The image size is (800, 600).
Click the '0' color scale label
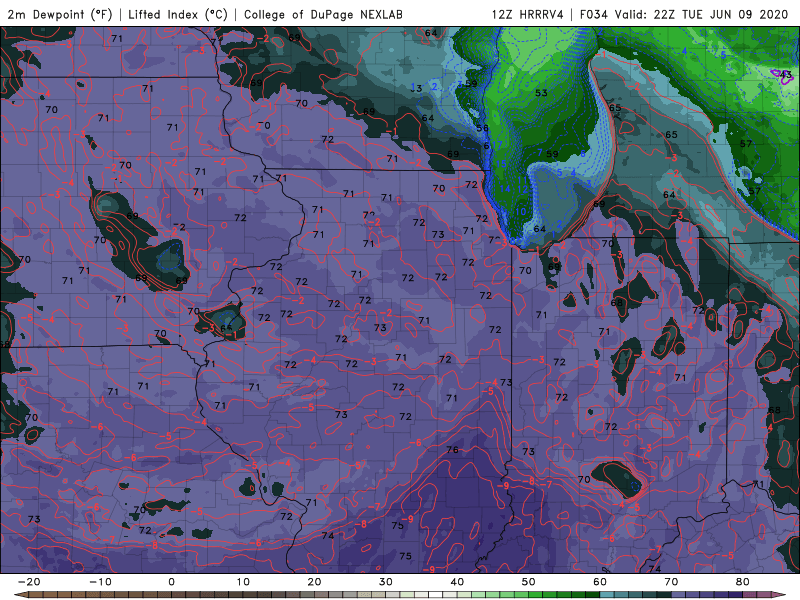pos(171,582)
